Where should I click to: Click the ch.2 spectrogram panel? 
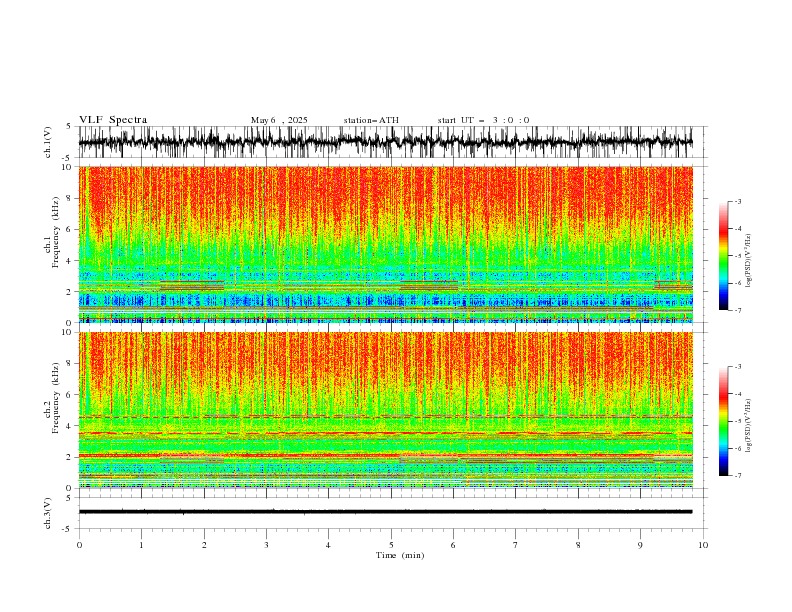(385, 410)
